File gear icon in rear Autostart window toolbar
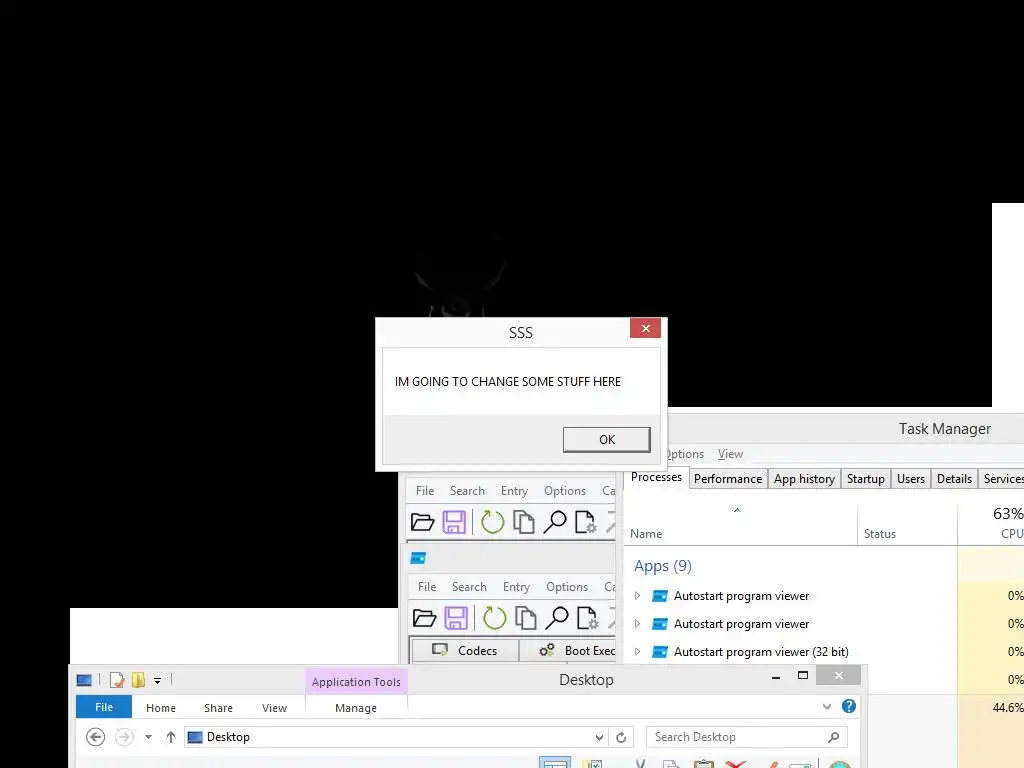The height and width of the screenshot is (768, 1024). pyautogui.click(x=585, y=522)
